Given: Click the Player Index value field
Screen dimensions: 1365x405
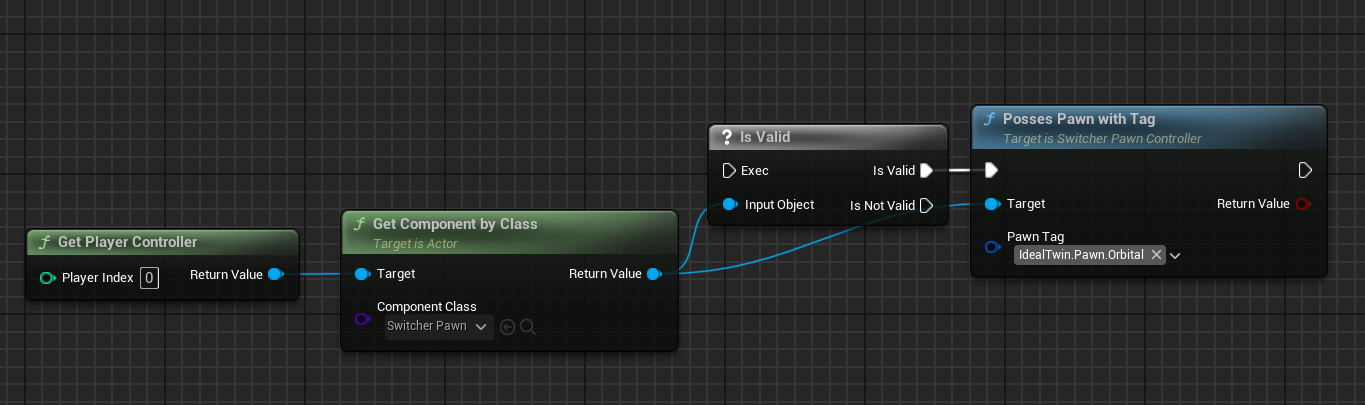Looking at the screenshot, I should [149, 277].
